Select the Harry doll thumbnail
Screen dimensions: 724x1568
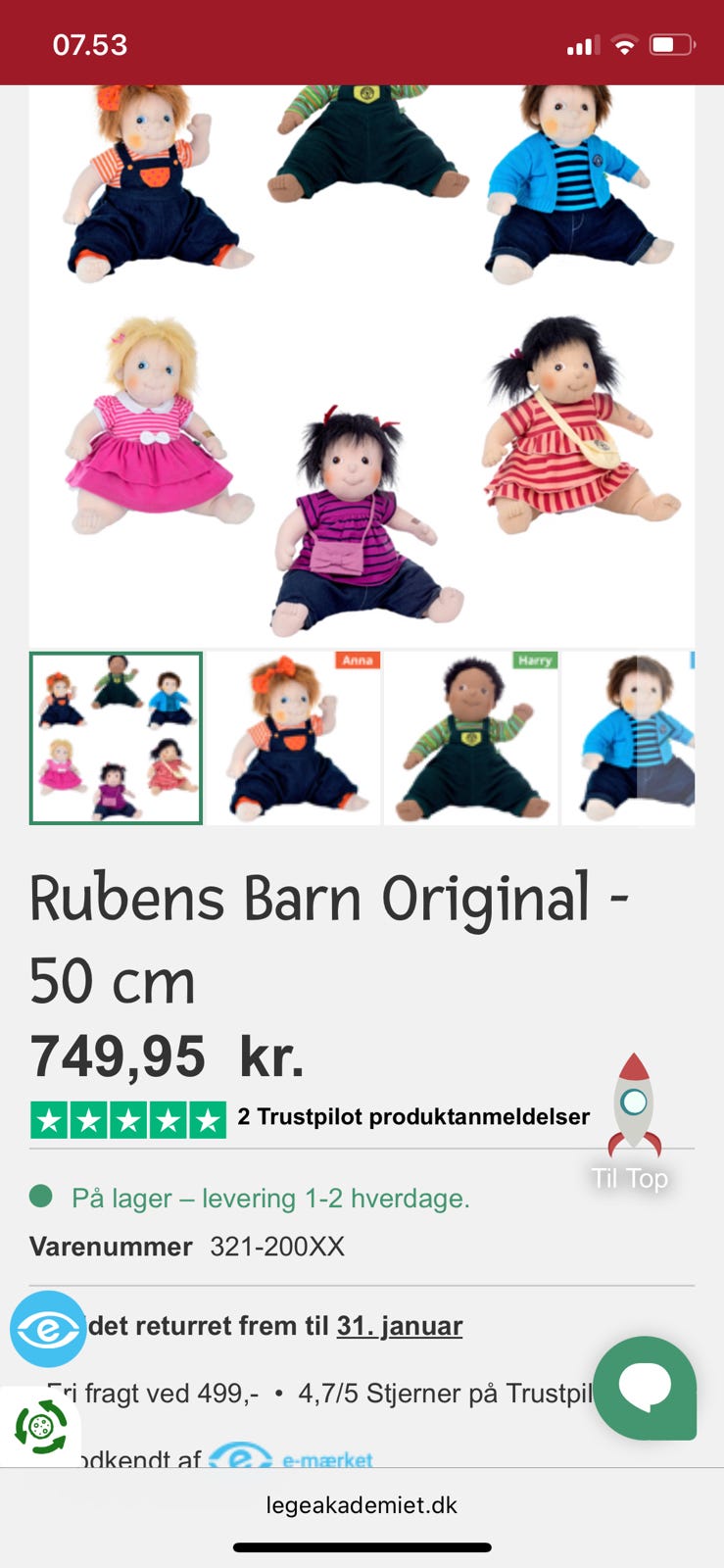[471, 738]
